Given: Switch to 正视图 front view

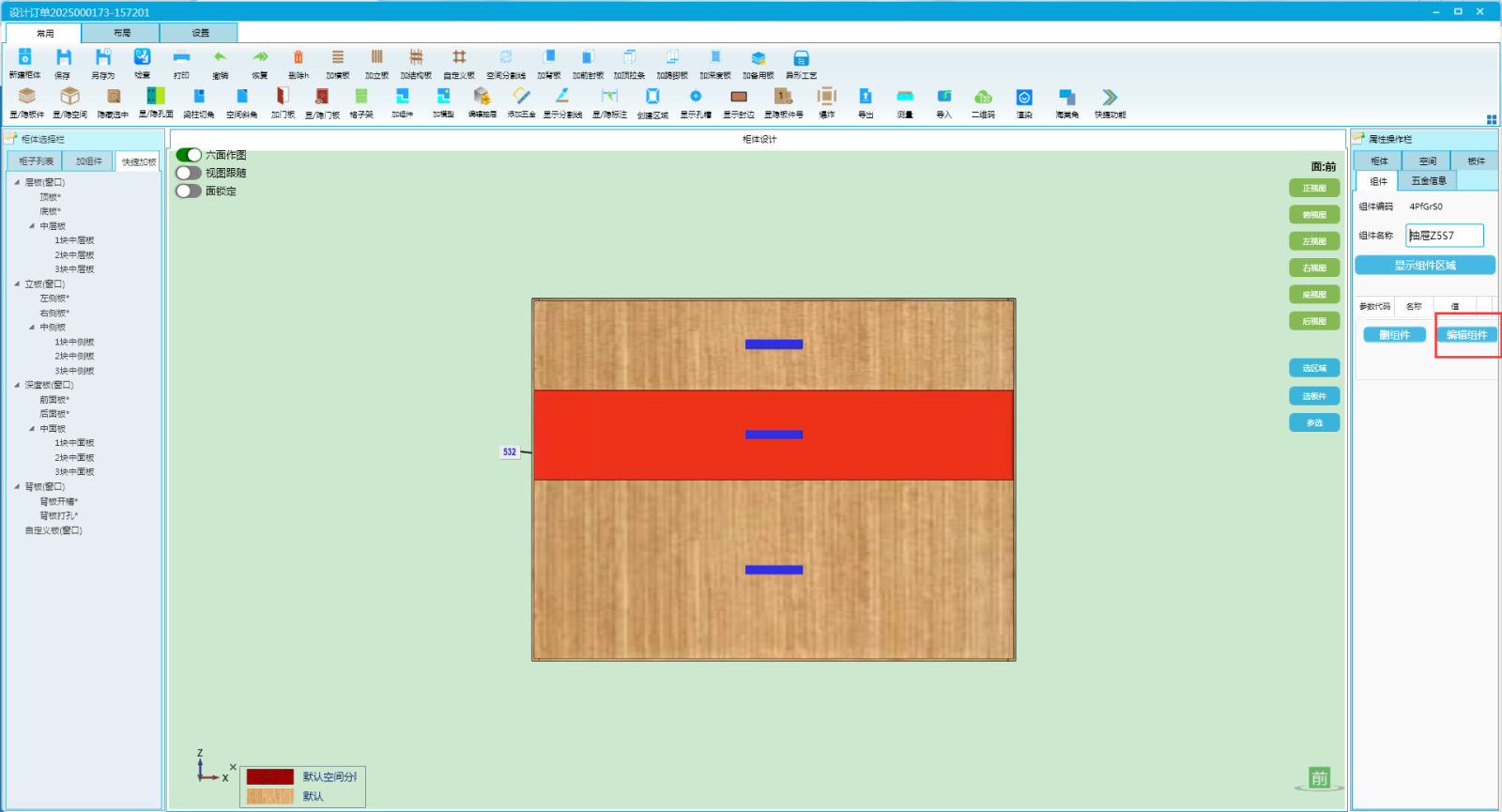Looking at the screenshot, I should tap(1314, 189).
